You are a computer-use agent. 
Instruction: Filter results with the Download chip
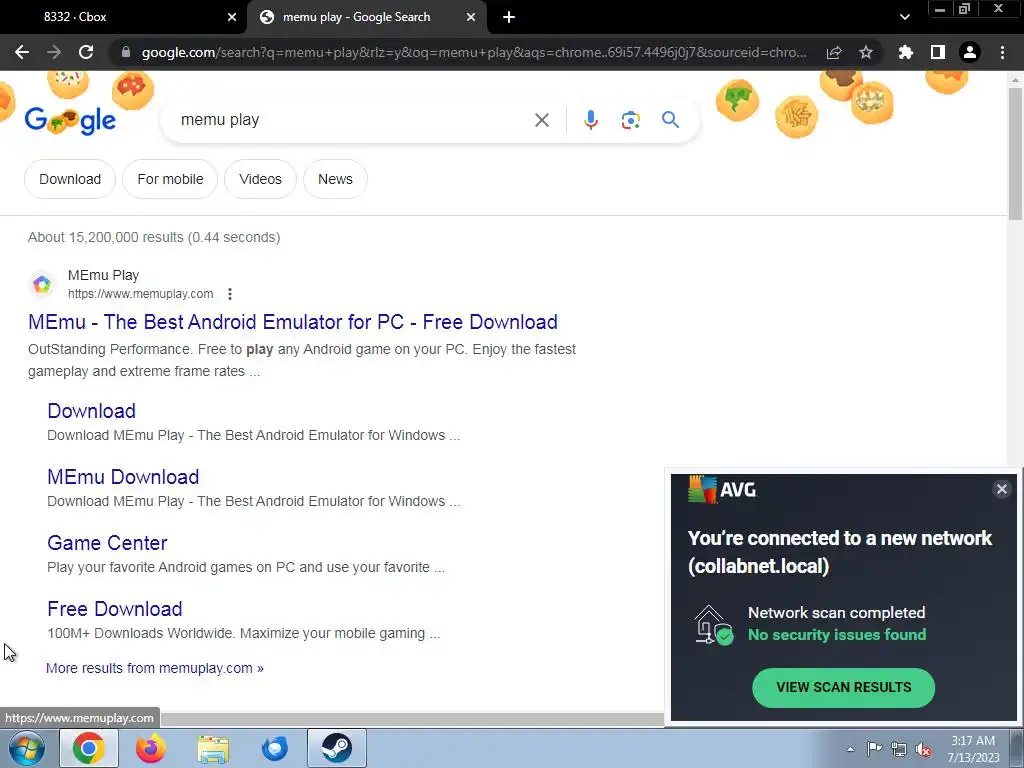pos(70,179)
